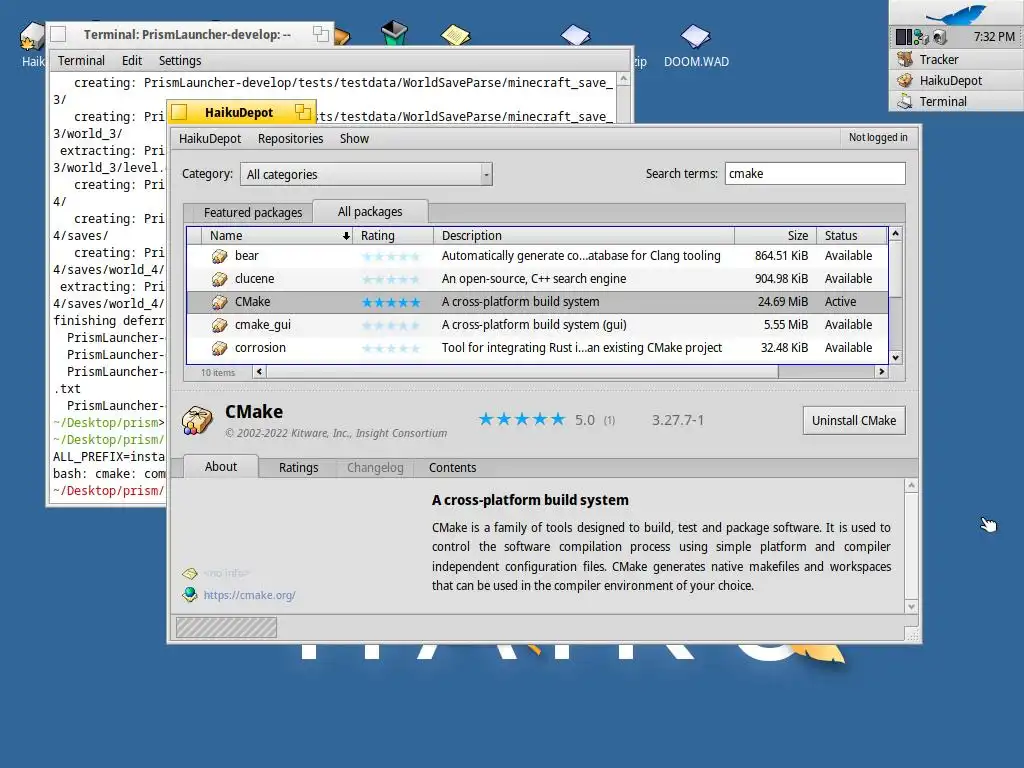
Task: Open the https://cmake.org/ link
Action: (x=249, y=595)
